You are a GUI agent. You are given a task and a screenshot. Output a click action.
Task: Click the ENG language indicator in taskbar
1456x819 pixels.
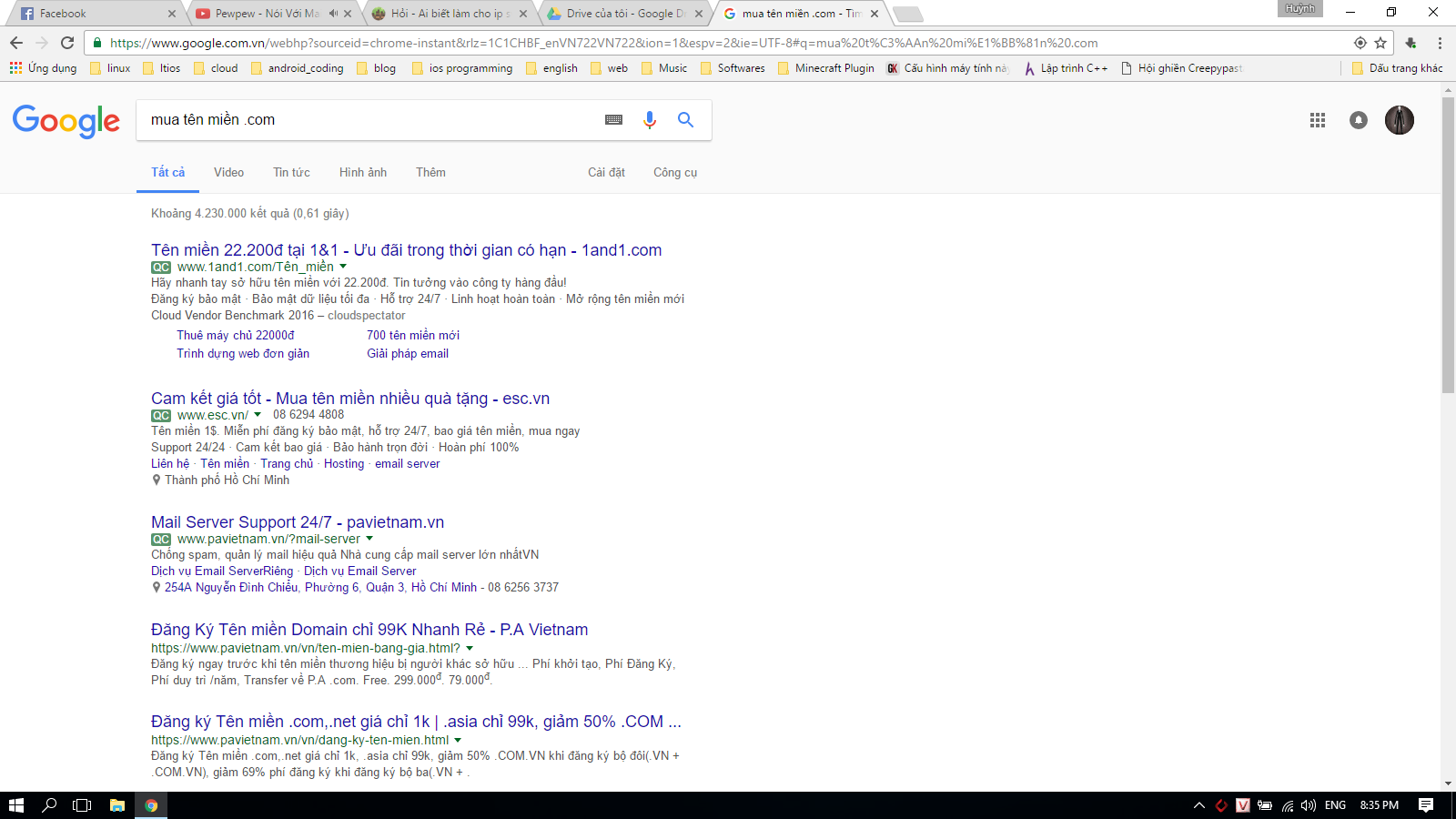point(1336,805)
